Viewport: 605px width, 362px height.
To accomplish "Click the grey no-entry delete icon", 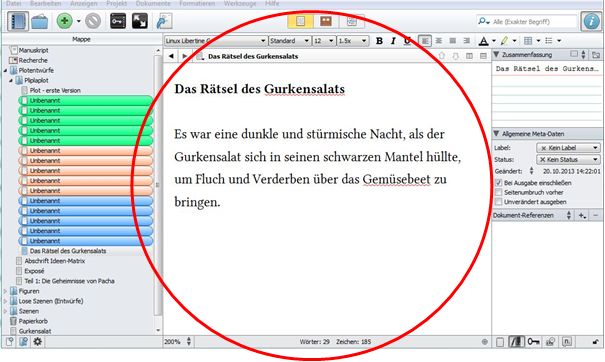I will click(x=93, y=21).
